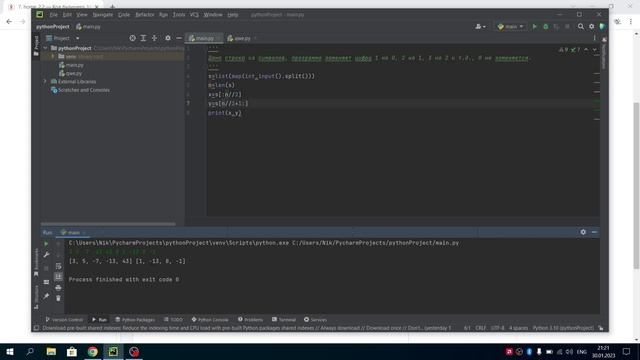Screen dimensions: 640x360
Task: Hide the Project tool window
Action: coord(179,38)
